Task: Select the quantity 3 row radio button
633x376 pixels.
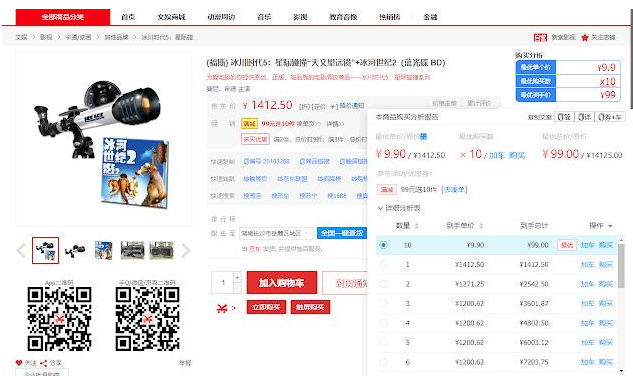Action: coord(384,303)
